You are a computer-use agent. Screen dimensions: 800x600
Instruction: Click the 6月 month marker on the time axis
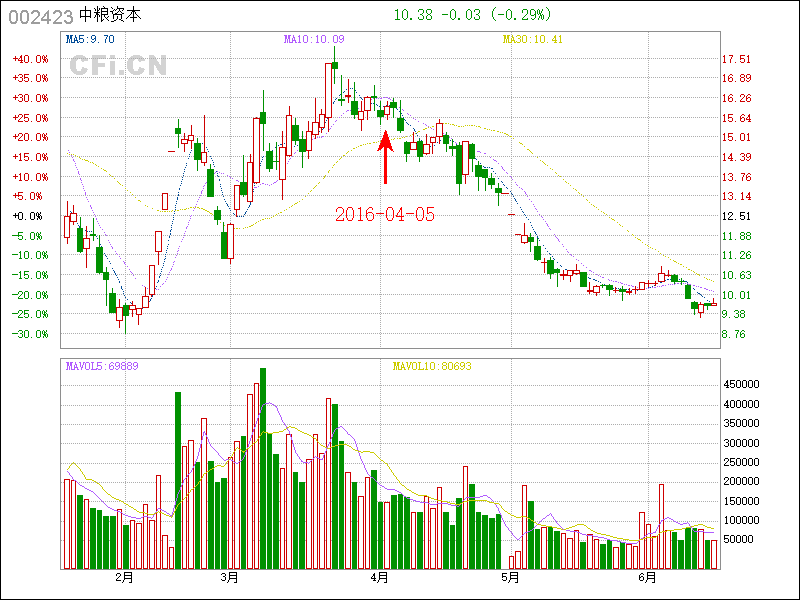click(648, 577)
